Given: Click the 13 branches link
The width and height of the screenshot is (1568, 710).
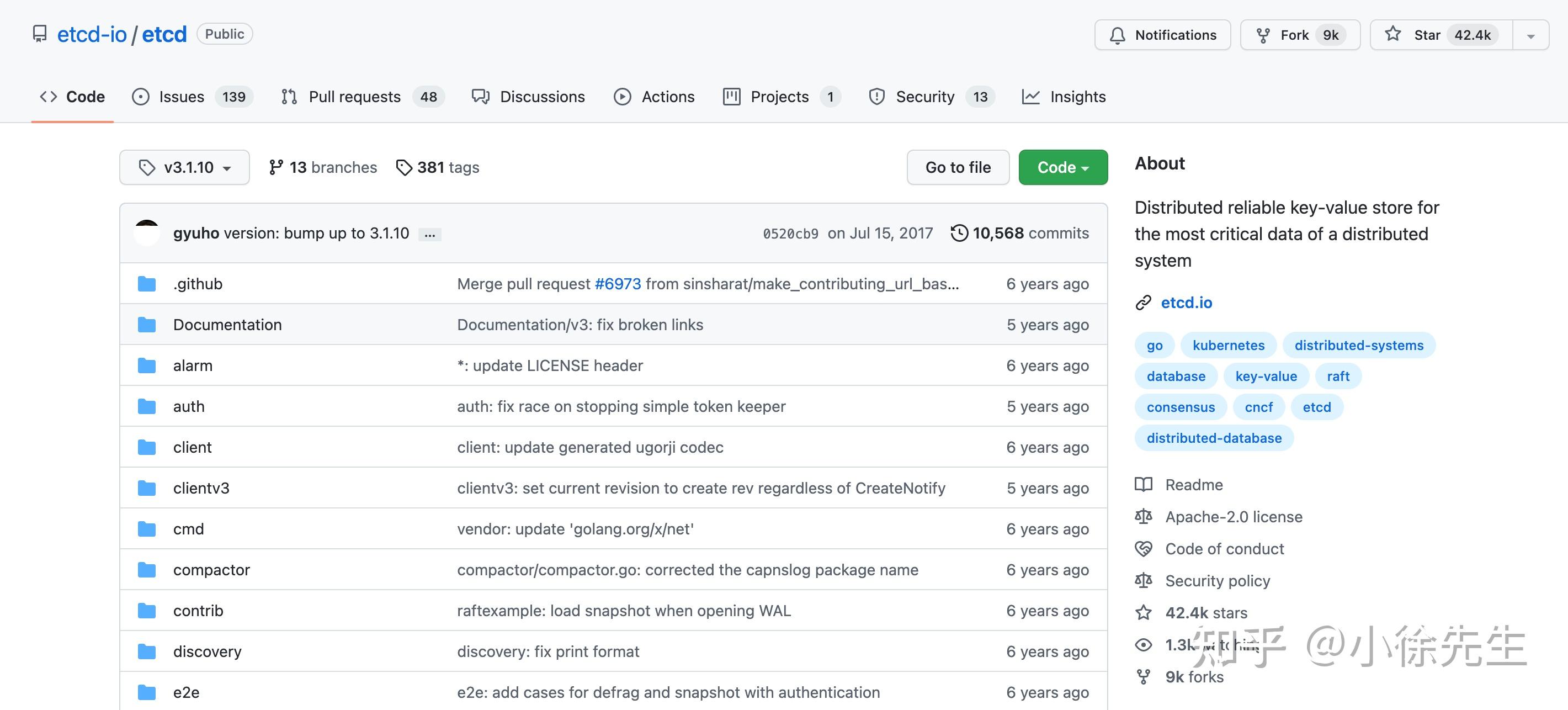Looking at the screenshot, I should 323,167.
